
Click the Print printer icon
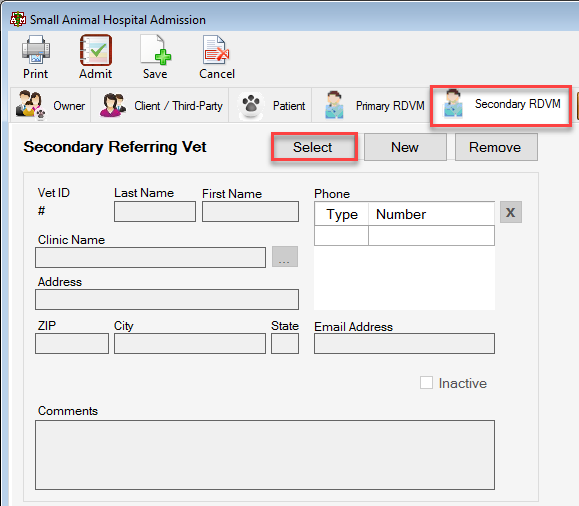(36, 49)
